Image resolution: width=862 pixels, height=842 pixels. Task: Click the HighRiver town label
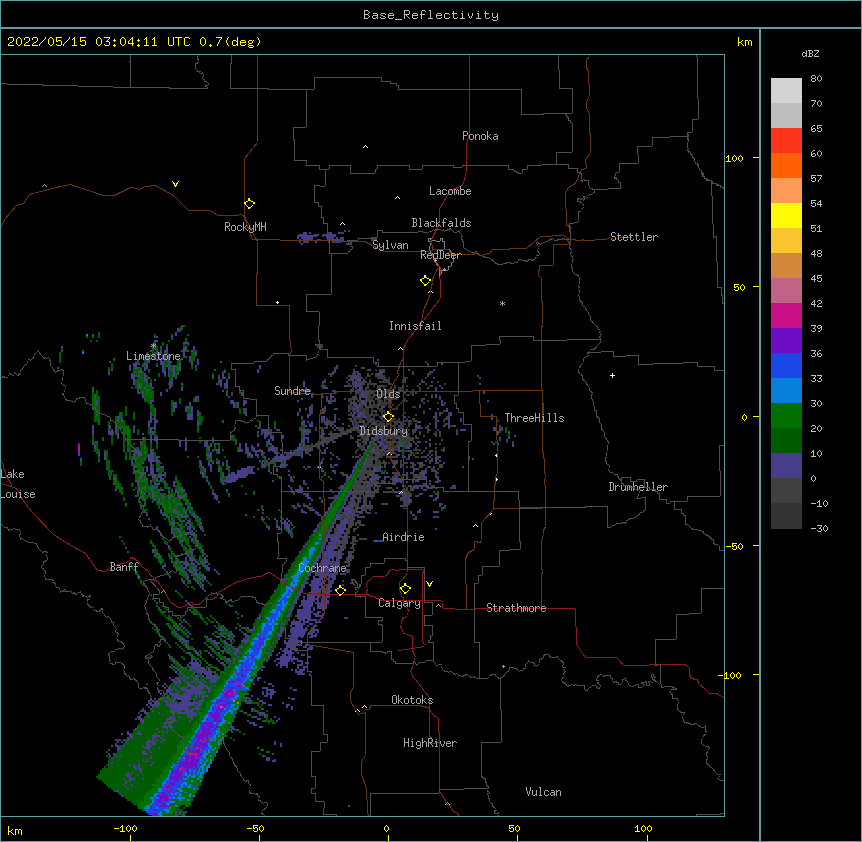click(430, 743)
